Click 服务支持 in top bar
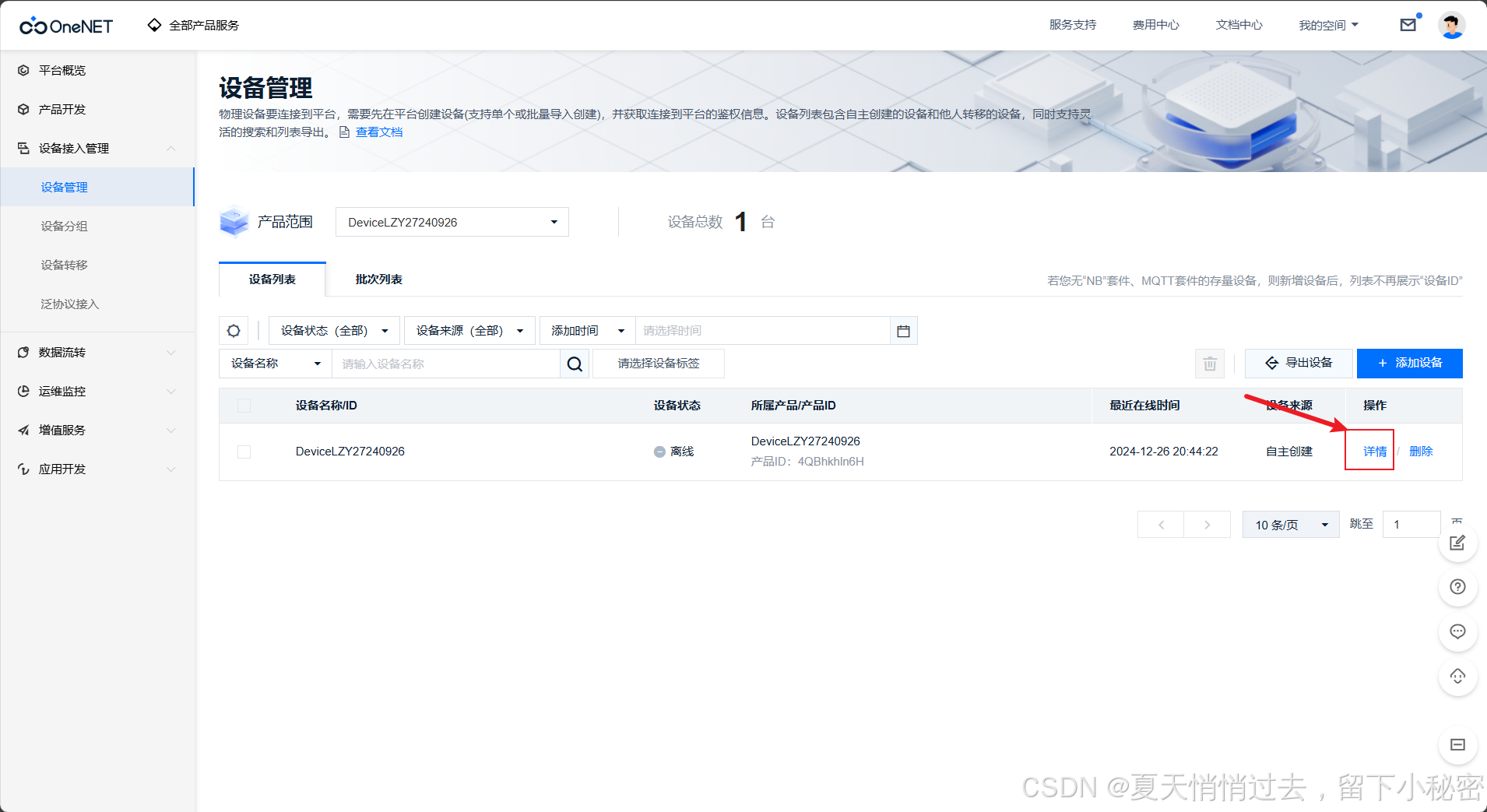The height and width of the screenshot is (812, 1487). click(1073, 25)
